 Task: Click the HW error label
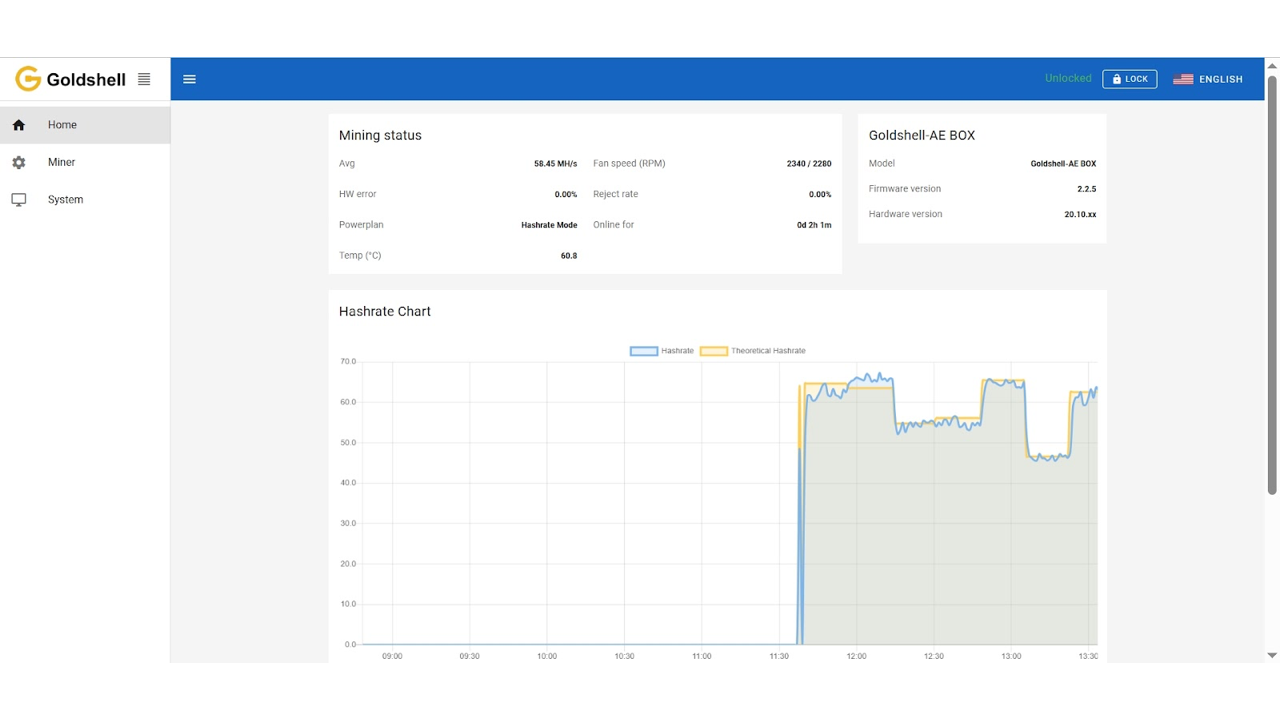click(358, 194)
